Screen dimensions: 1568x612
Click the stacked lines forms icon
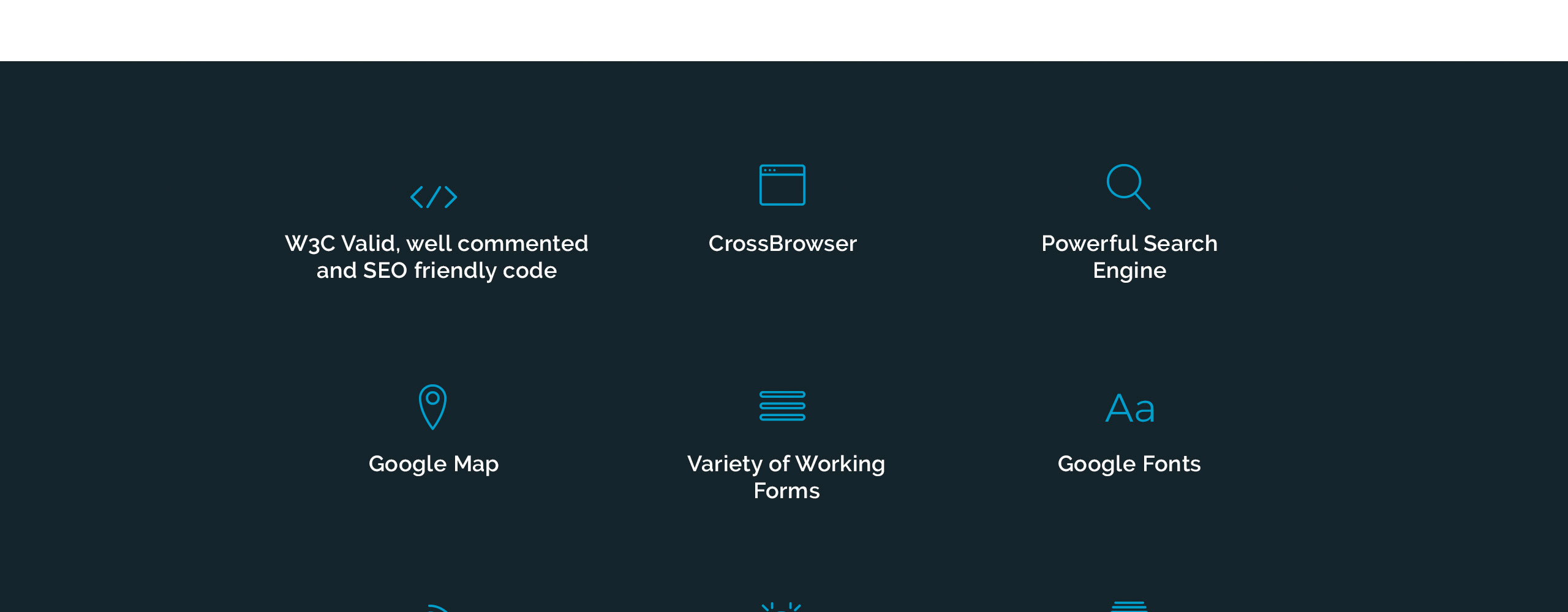click(782, 406)
